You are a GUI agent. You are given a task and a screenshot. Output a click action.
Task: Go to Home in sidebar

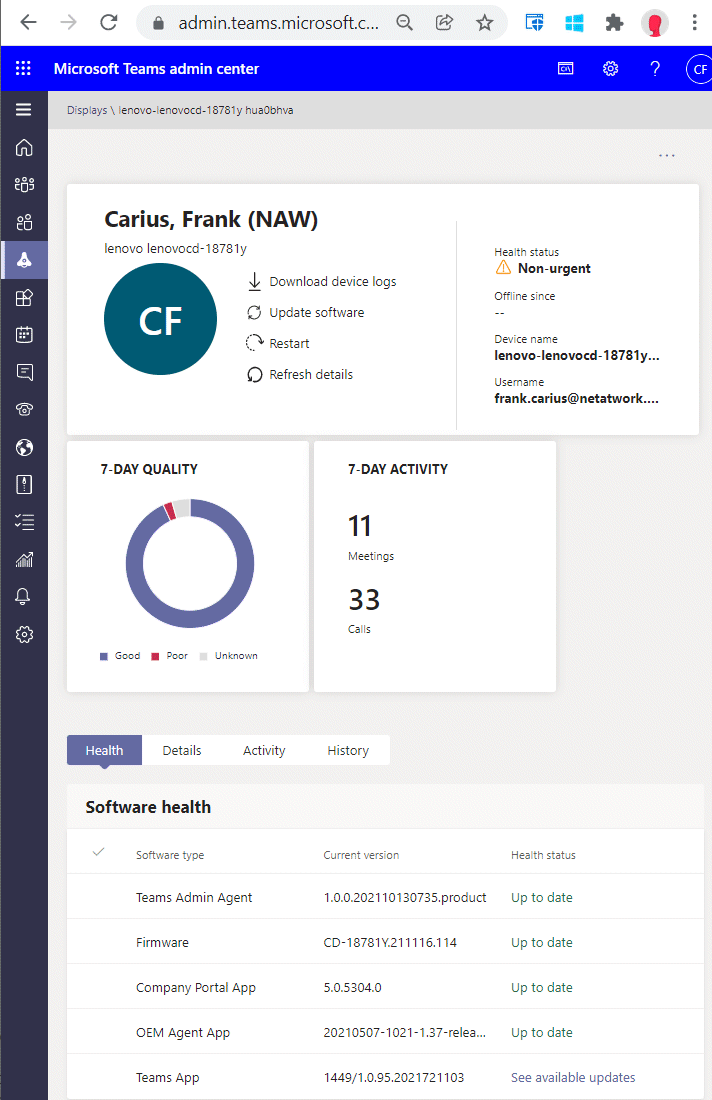click(x=24, y=147)
